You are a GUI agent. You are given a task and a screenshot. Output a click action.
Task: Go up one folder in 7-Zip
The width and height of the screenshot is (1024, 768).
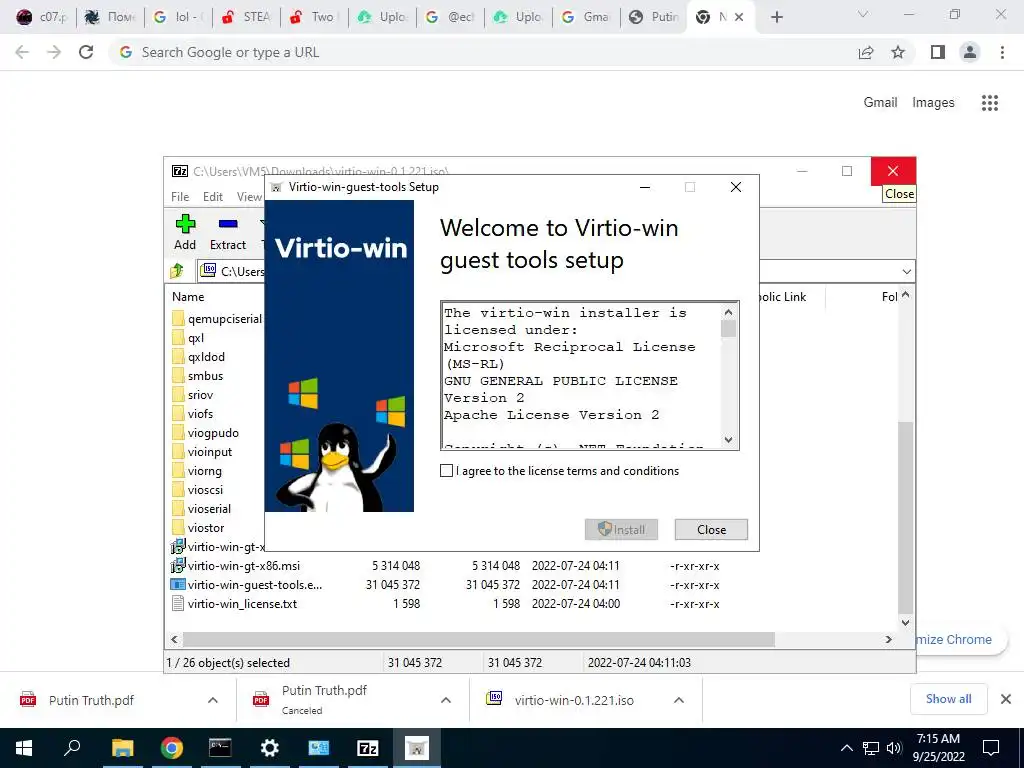[177, 271]
